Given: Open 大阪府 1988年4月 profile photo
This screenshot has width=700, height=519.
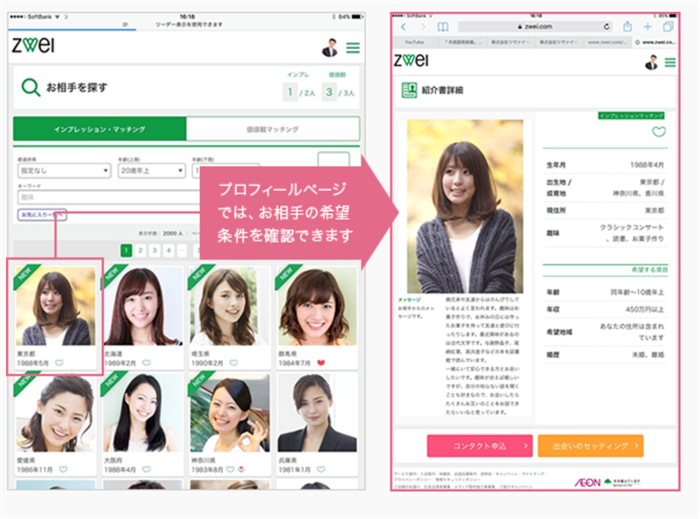Looking at the screenshot, I should (x=143, y=413).
